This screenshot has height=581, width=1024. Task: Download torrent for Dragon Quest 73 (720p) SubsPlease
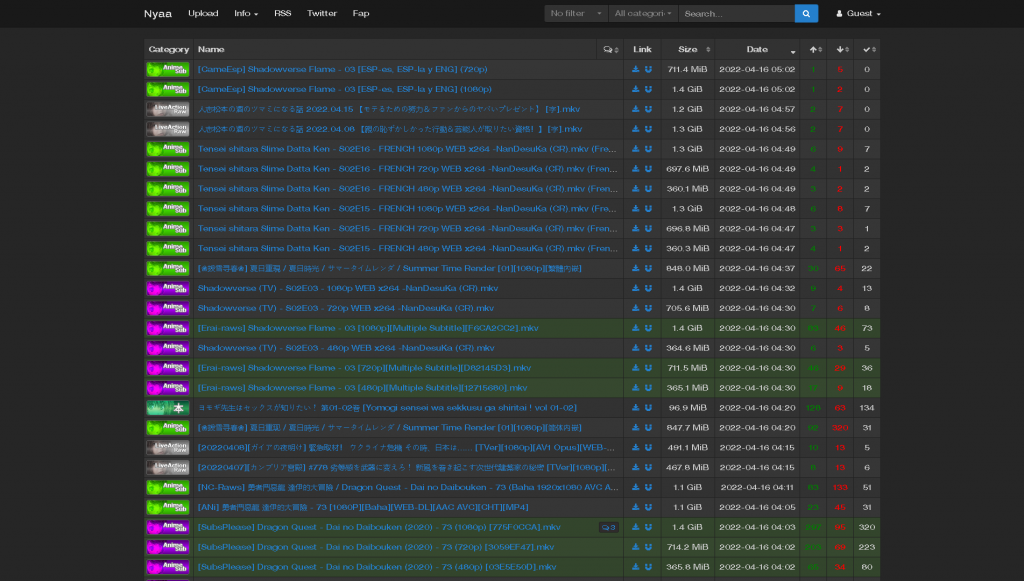tap(635, 547)
